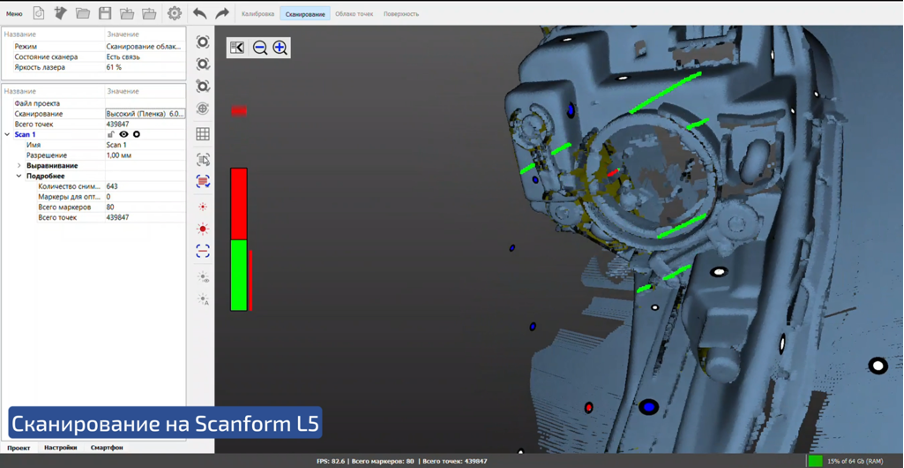
Task: Click the red-green distance indicator bar
Action: (x=239, y=240)
